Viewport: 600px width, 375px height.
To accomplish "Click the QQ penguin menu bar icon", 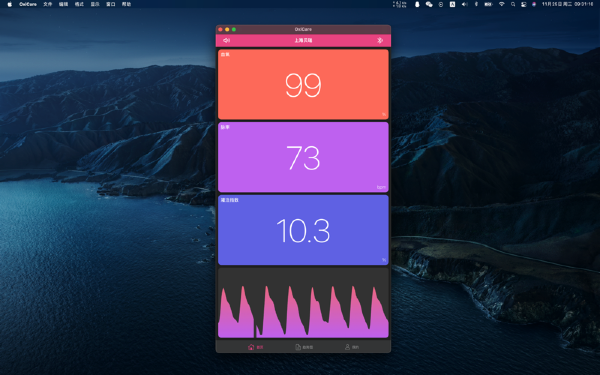I will click(417, 4).
